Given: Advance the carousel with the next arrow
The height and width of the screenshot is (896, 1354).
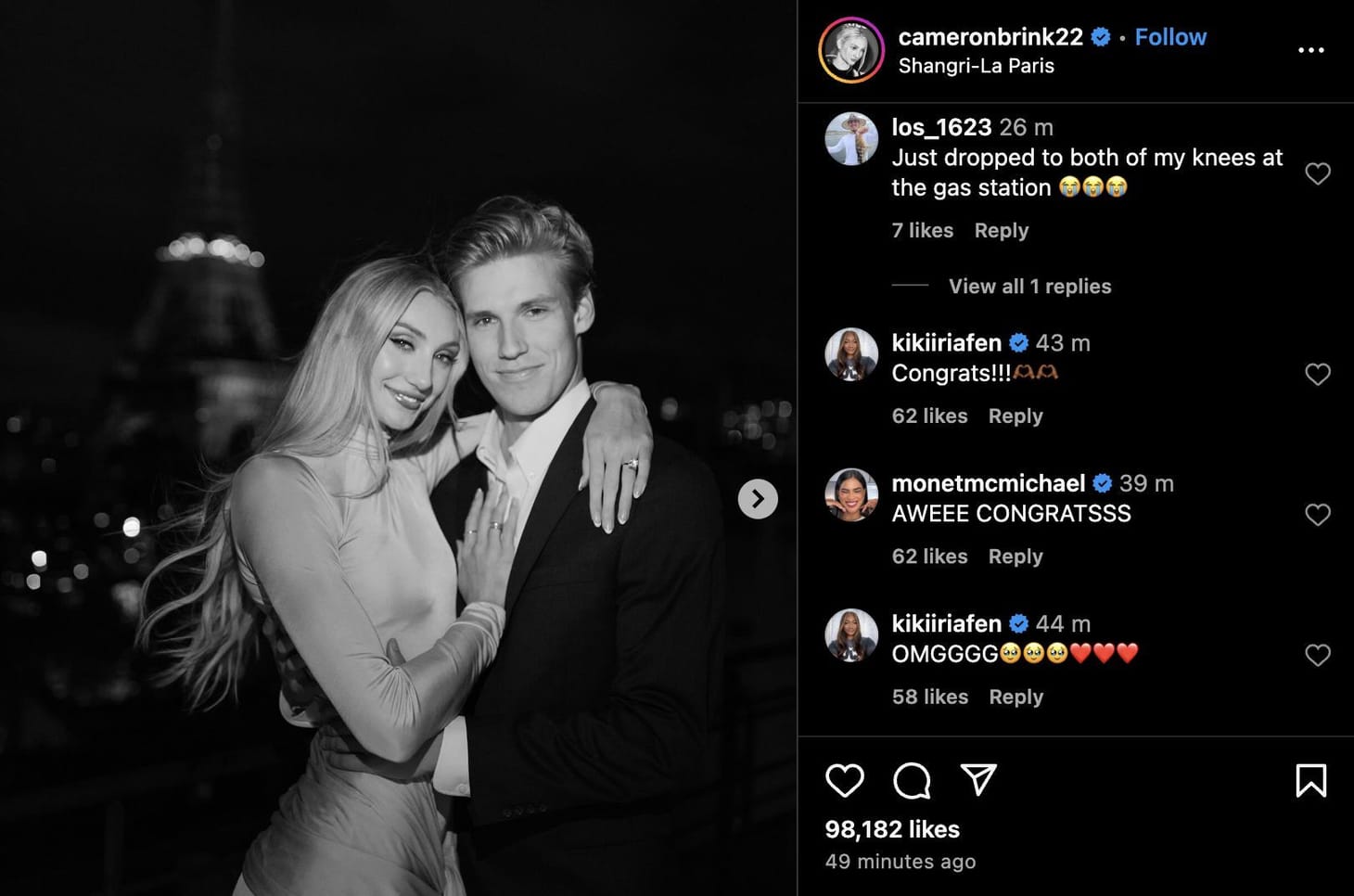Looking at the screenshot, I should (758, 499).
